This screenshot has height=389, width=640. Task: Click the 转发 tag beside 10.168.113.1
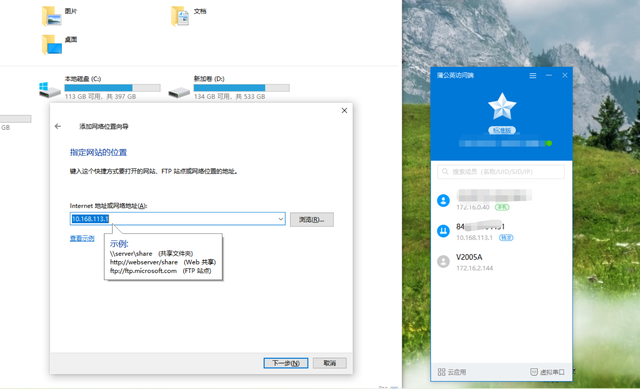click(x=506, y=238)
